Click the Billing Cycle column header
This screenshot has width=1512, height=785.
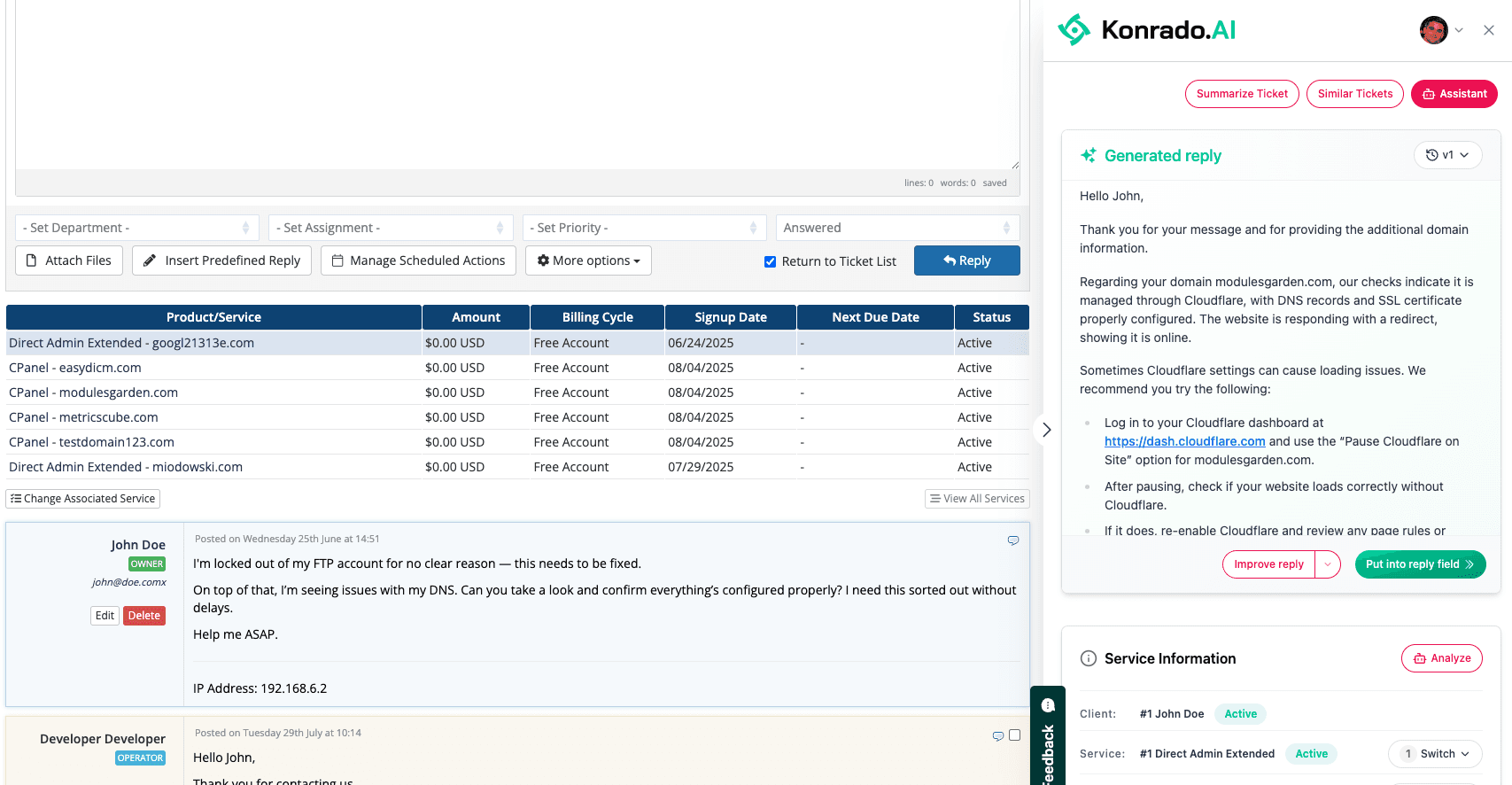[598, 317]
